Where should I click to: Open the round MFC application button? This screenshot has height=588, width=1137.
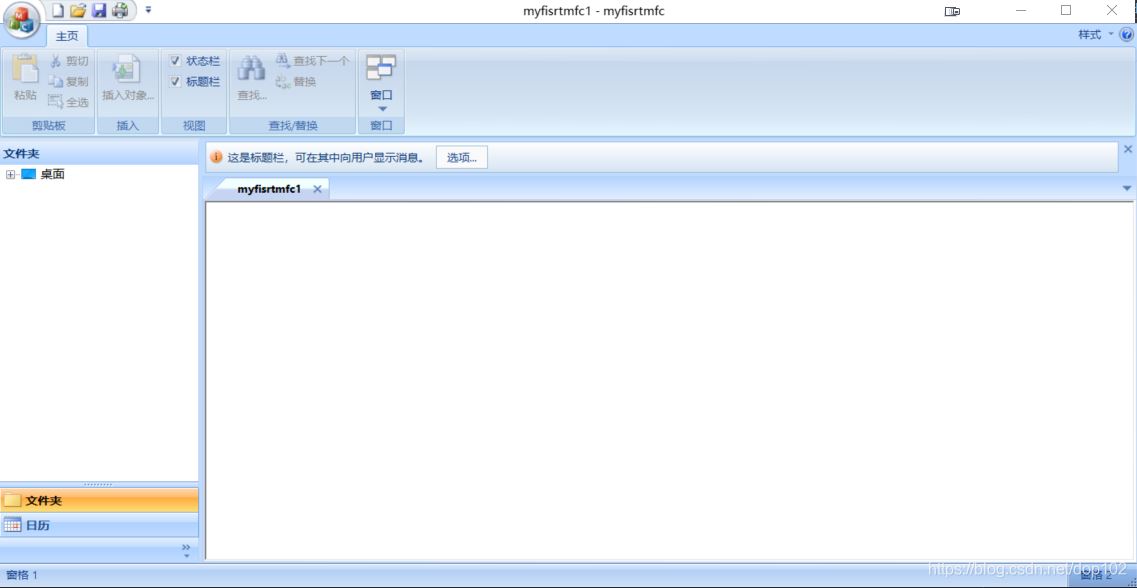pyautogui.click(x=22, y=20)
